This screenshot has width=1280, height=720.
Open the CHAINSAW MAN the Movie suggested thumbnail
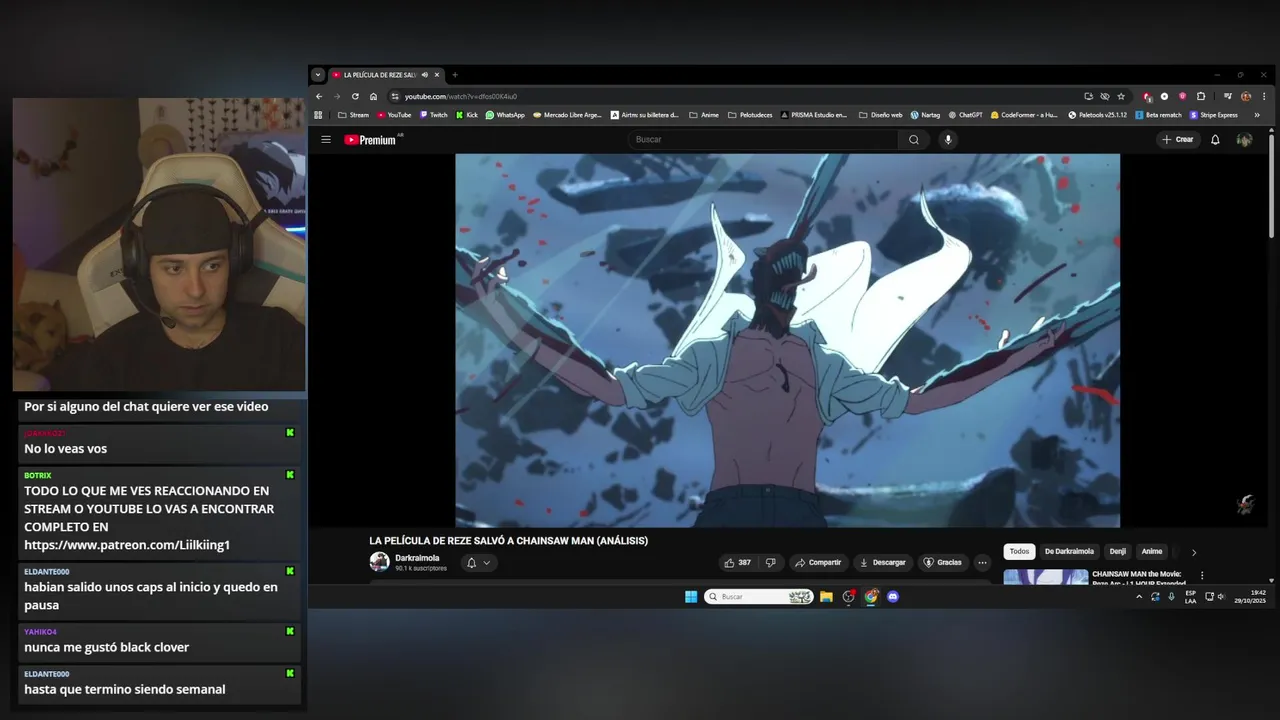tap(1046, 577)
